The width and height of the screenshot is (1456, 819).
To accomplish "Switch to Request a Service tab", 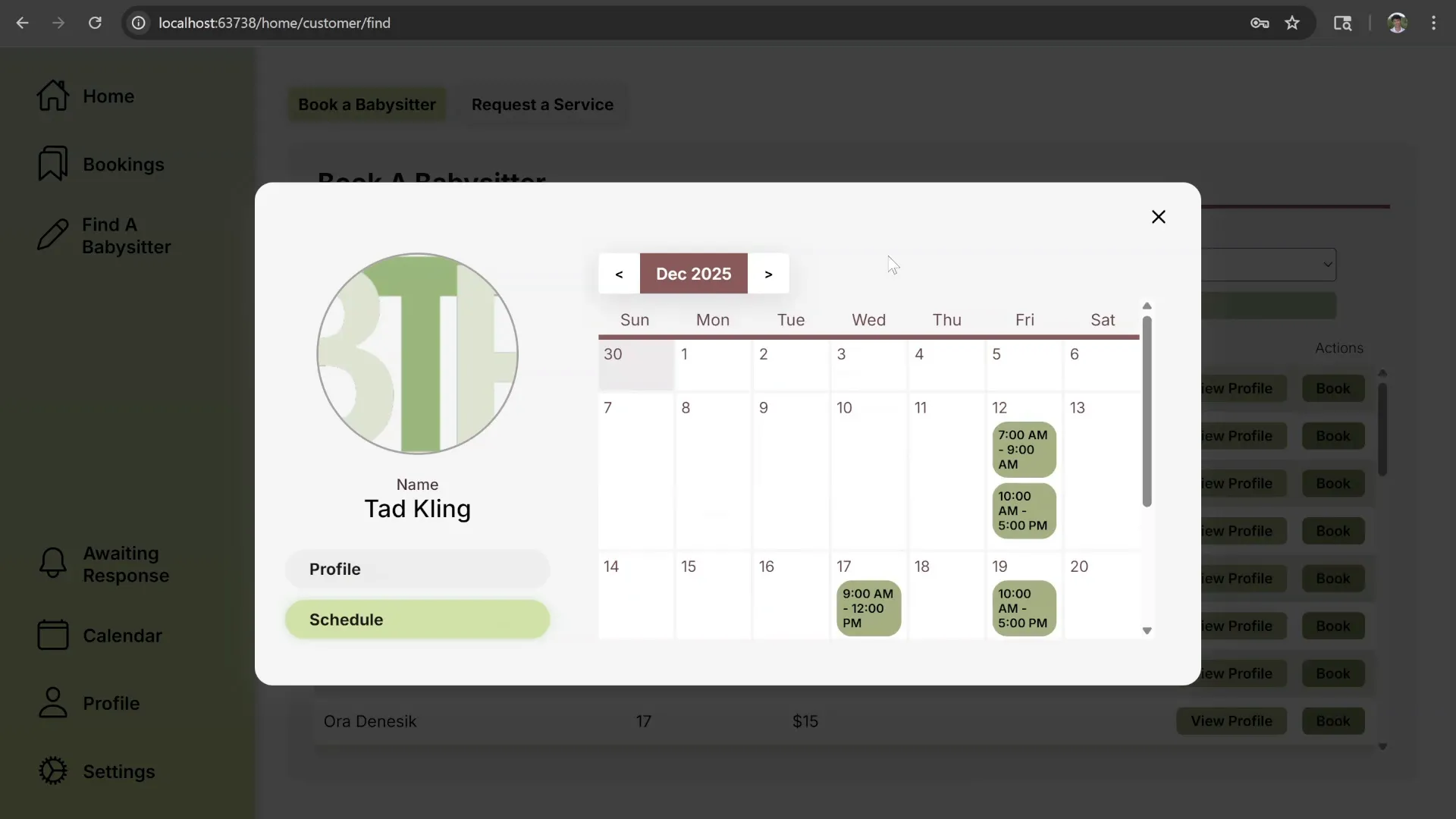I will 542,105.
